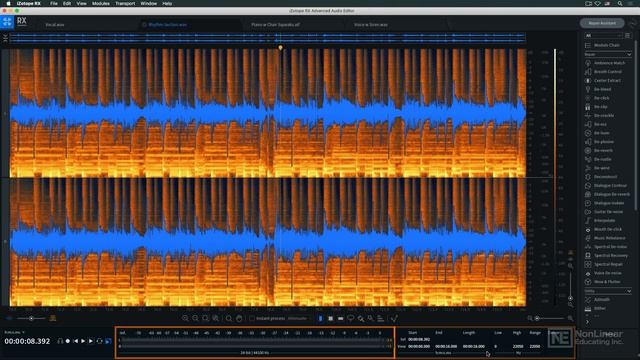Toggle loop playback

coord(99,341)
